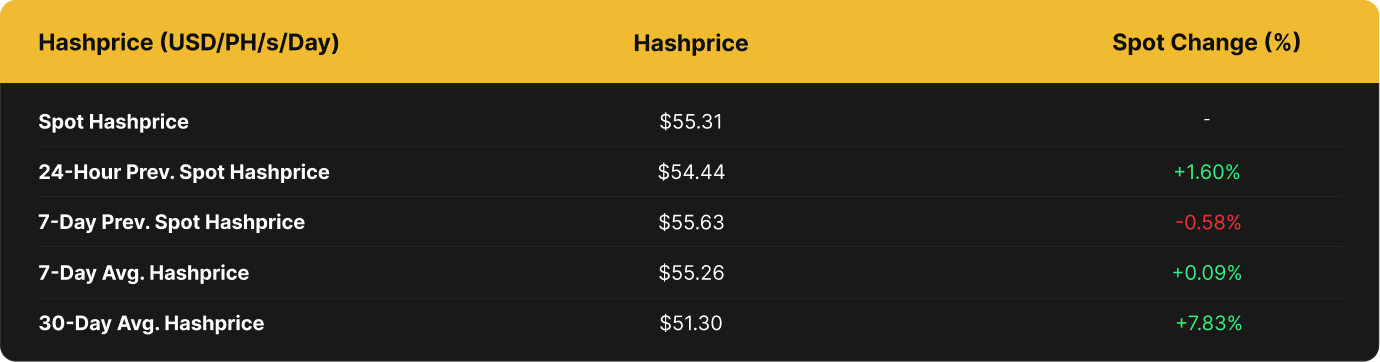The height and width of the screenshot is (362, 1380).
Task: Click the red -0.58% change value
Action: point(1207,222)
